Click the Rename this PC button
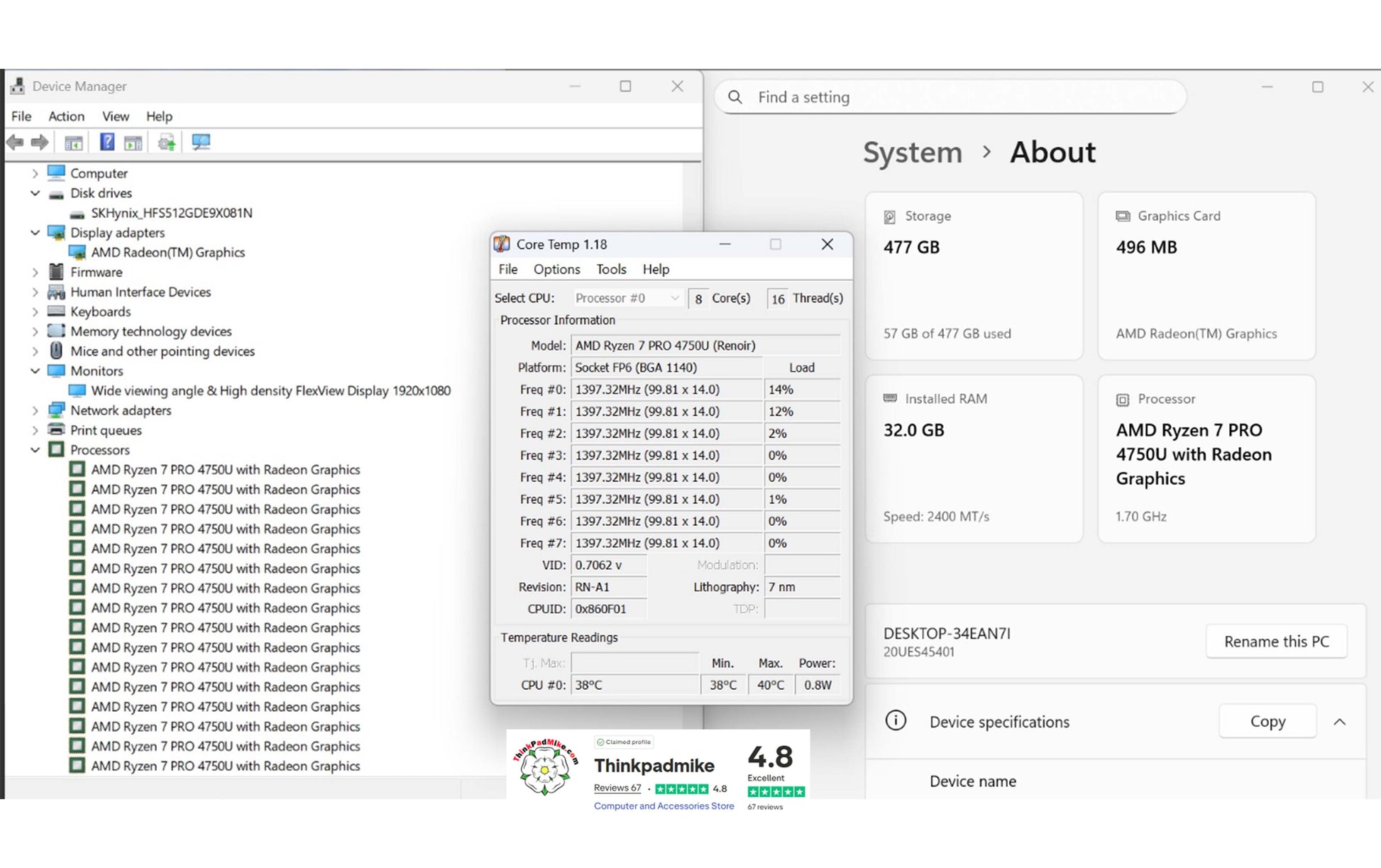The width and height of the screenshot is (1381, 868). click(x=1276, y=642)
